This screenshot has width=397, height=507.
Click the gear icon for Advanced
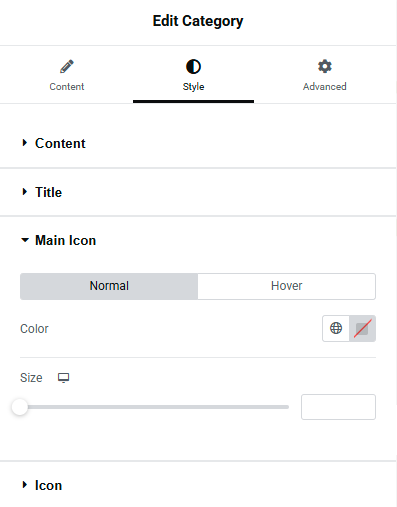click(x=325, y=66)
